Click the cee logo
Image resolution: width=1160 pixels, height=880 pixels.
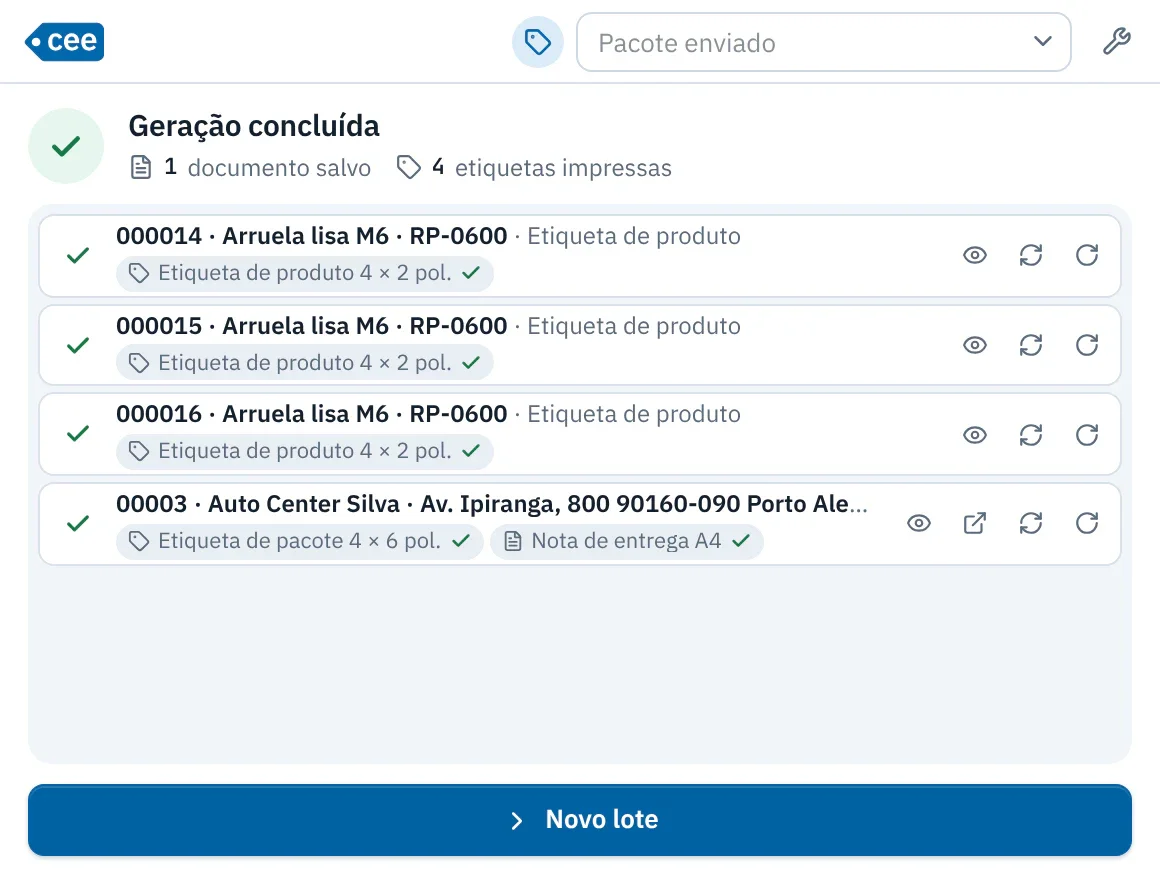(64, 41)
